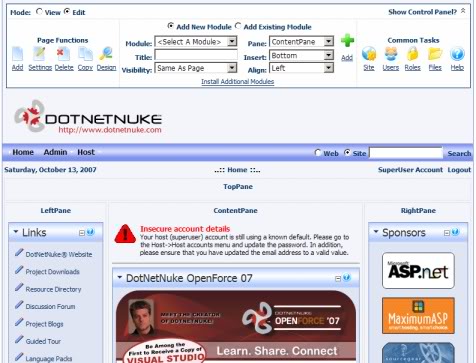
Task: Minimize the Links module icon
Action: coord(82,233)
